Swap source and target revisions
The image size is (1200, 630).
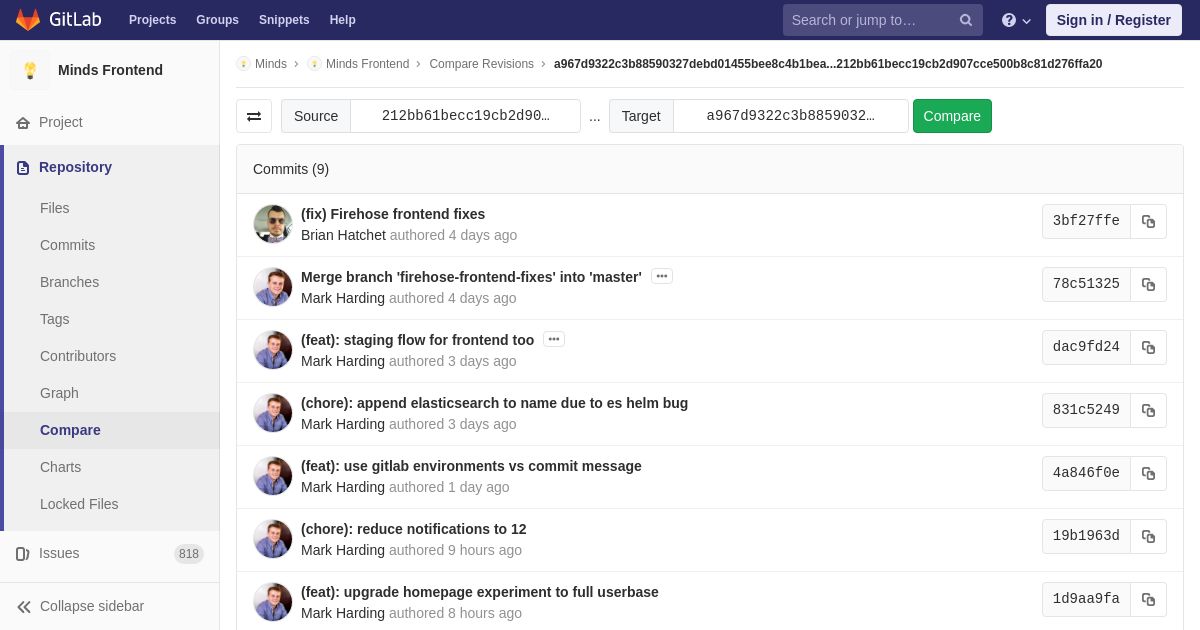pyautogui.click(x=254, y=116)
